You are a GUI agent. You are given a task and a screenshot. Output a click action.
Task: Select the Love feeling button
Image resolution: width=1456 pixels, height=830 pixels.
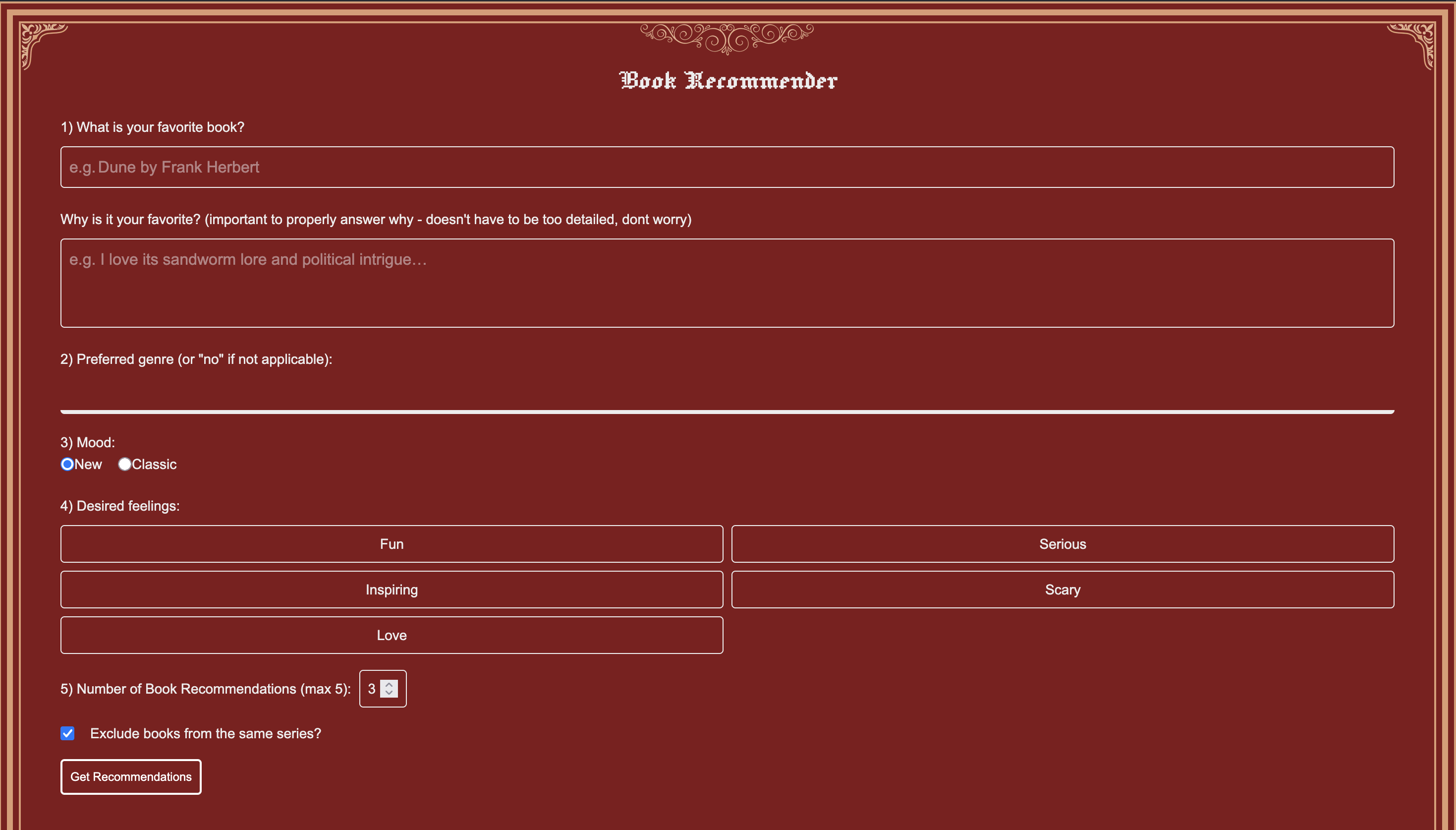point(392,635)
